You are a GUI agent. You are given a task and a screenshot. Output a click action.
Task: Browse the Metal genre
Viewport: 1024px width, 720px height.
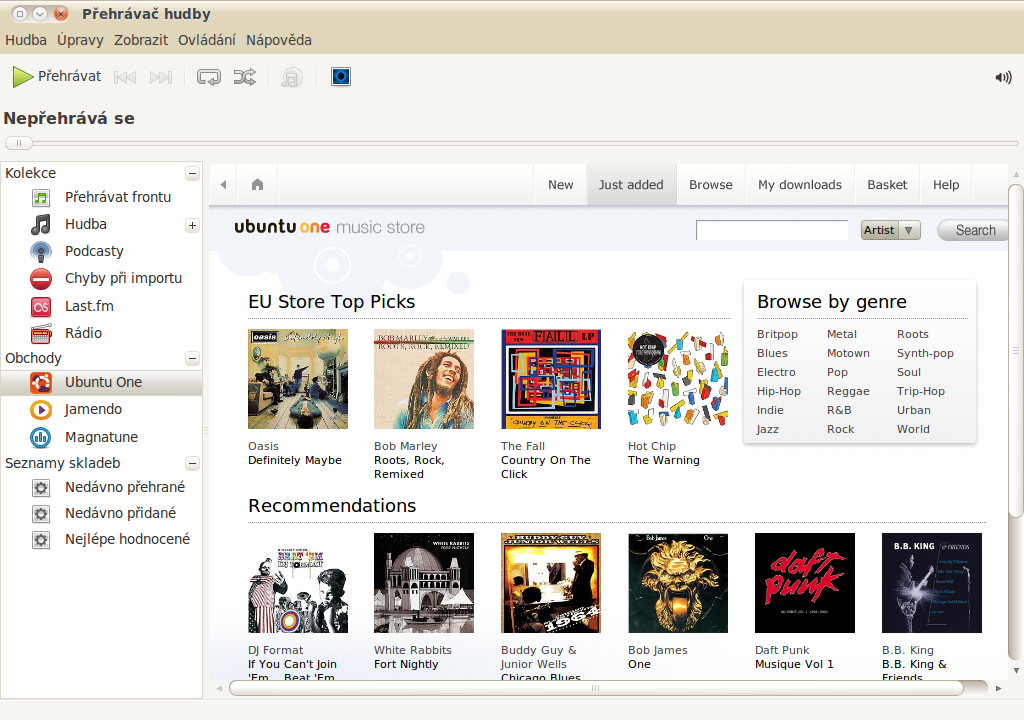(842, 334)
